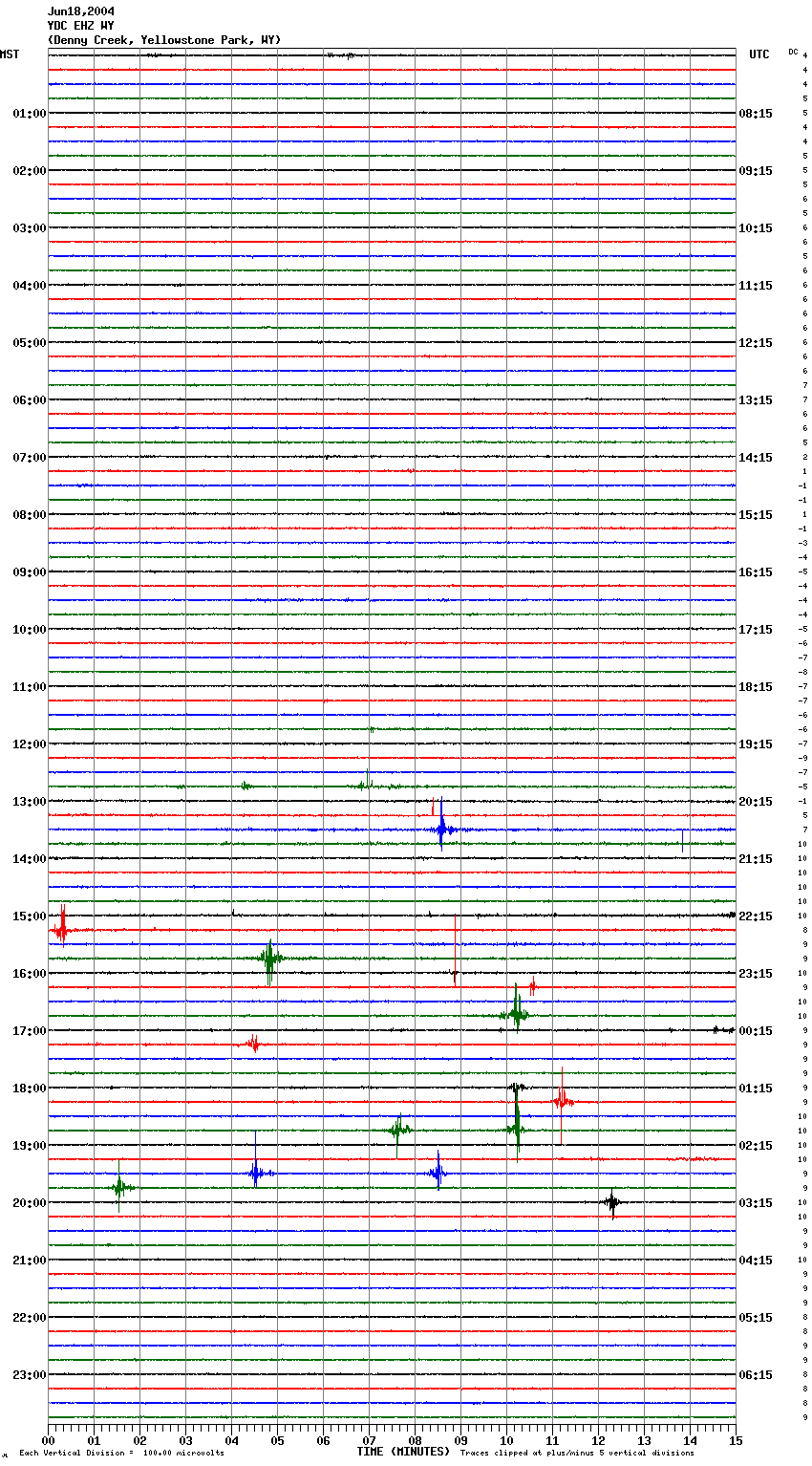Click the 08:15 UTC time label
The image size is (812, 1466).
(756, 114)
